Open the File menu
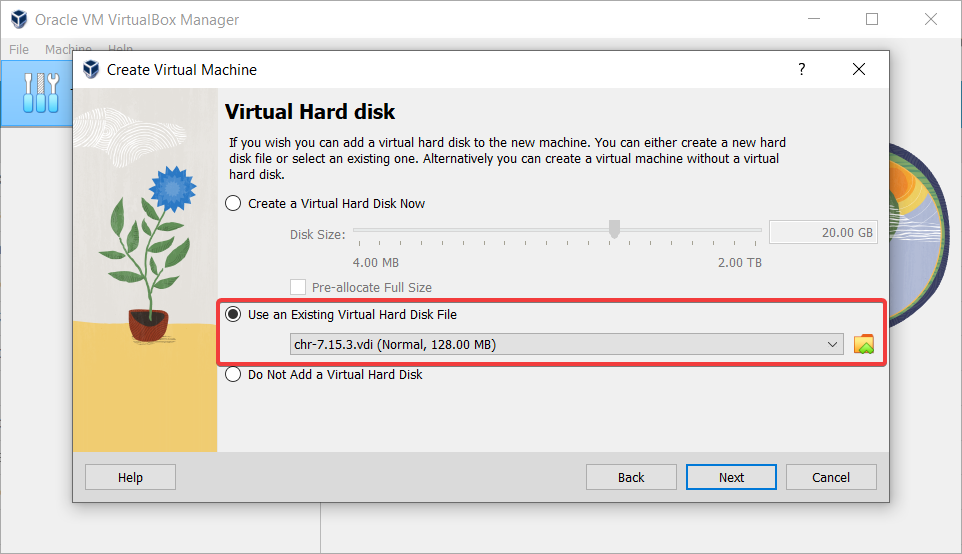Viewport: 962px width, 554px height. tap(19, 49)
